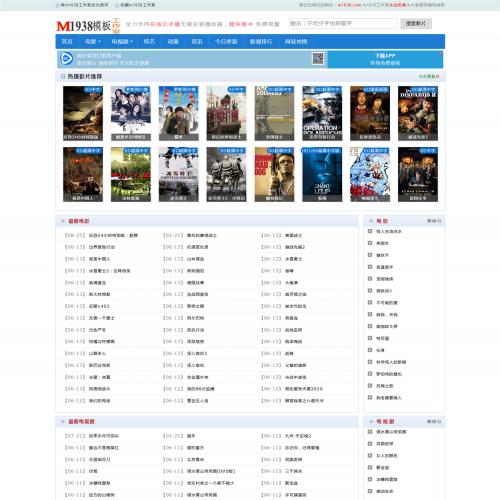This screenshot has width=500, height=500.
Task: Click the 最新电影 section heading
Action: pyautogui.click(x=79, y=221)
